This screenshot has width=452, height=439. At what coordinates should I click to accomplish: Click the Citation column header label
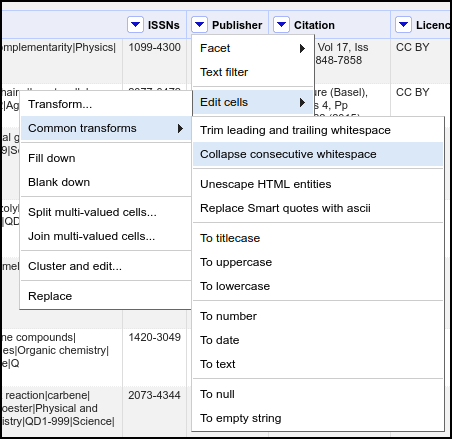point(314,25)
